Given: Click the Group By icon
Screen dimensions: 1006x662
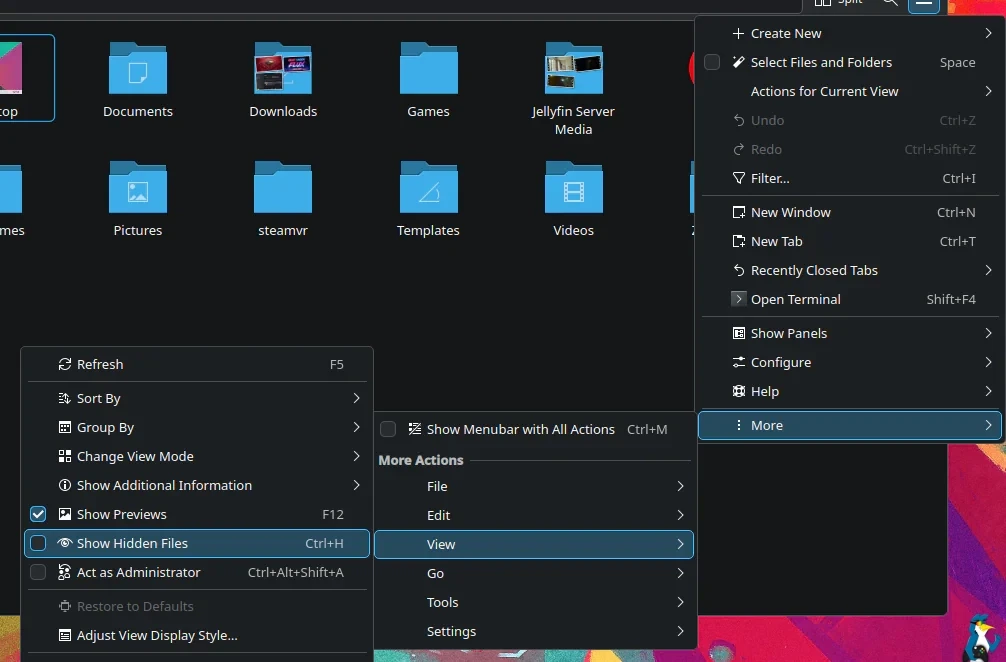Looking at the screenshot, I should (x=65, y=427).
